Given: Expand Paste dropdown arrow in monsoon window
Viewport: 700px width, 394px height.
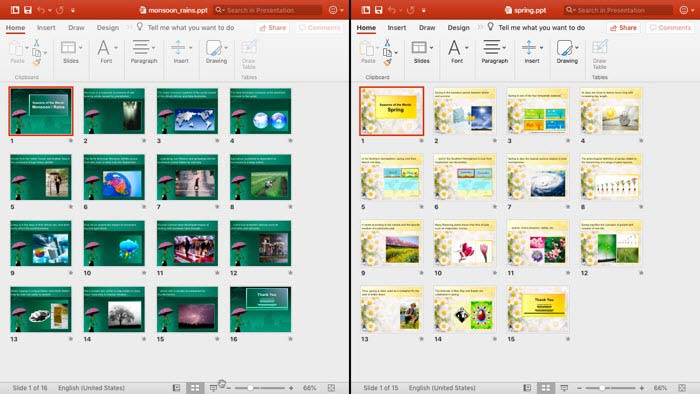Looking at the screenshot, I should pyautogui.click(x=27, y=47).
